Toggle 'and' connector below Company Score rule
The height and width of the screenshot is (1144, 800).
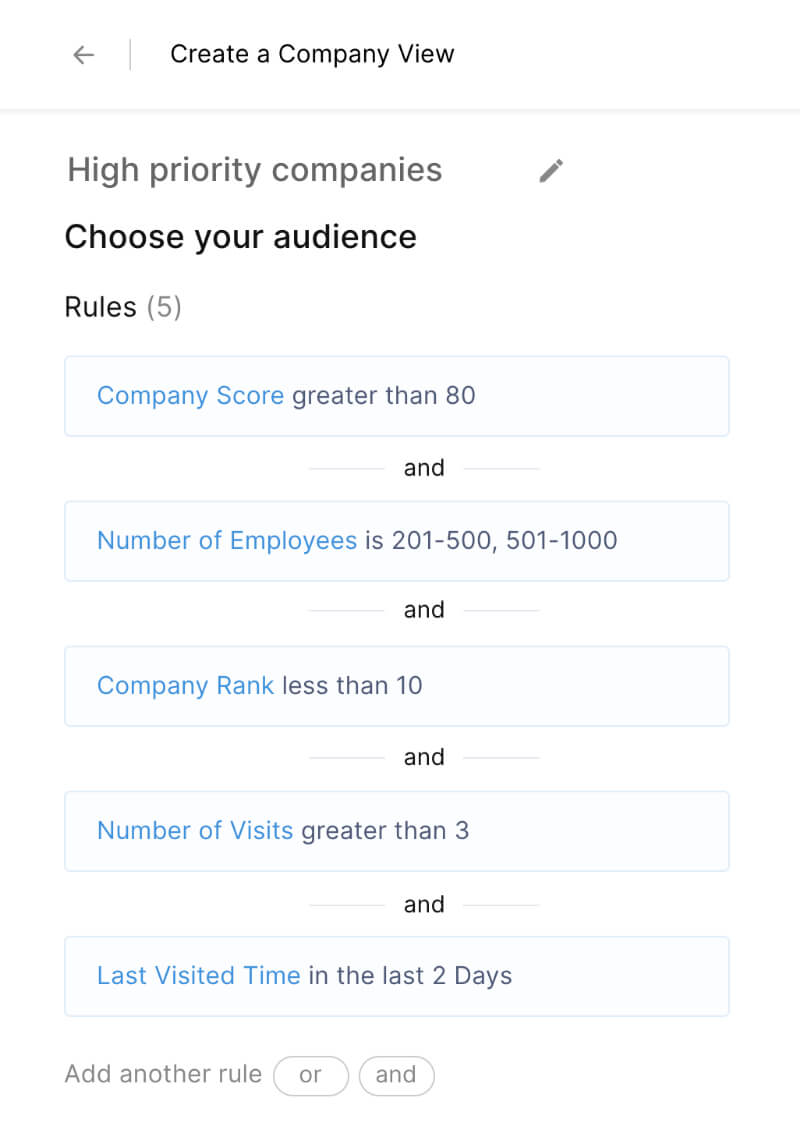[x=424, y=468]
